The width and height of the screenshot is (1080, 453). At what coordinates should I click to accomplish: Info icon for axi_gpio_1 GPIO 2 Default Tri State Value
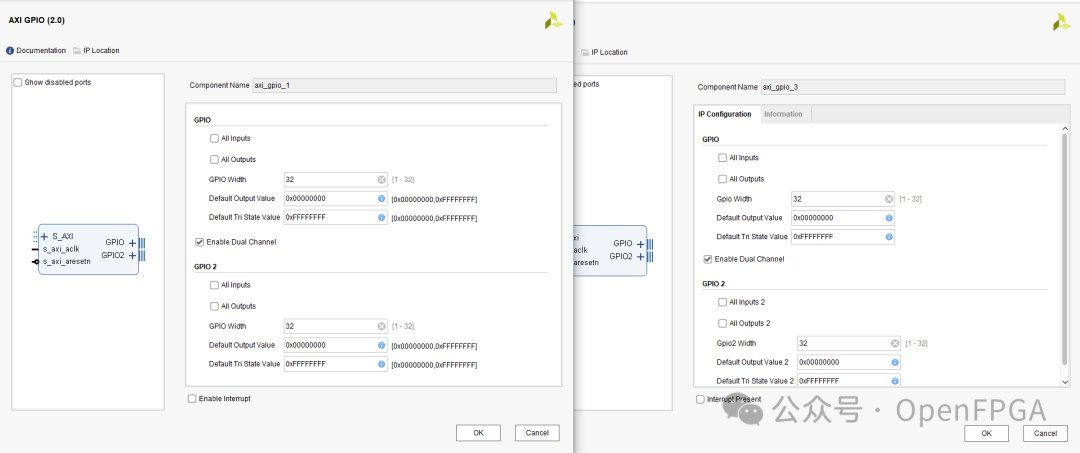tap(381, 364)
